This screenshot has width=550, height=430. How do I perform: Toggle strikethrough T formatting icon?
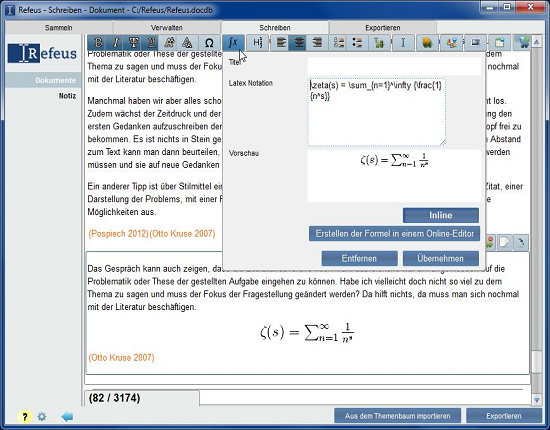tap(133, 43)
